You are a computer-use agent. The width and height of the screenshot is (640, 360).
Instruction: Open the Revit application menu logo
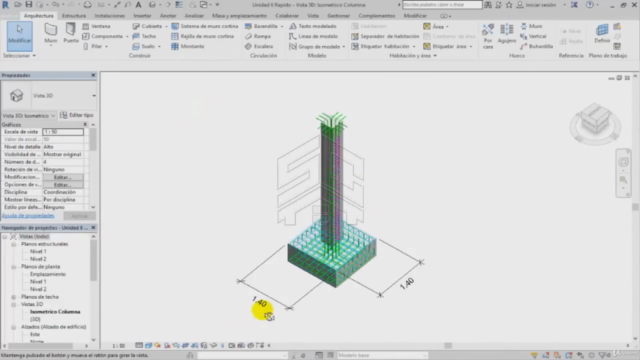coord(5,4)
